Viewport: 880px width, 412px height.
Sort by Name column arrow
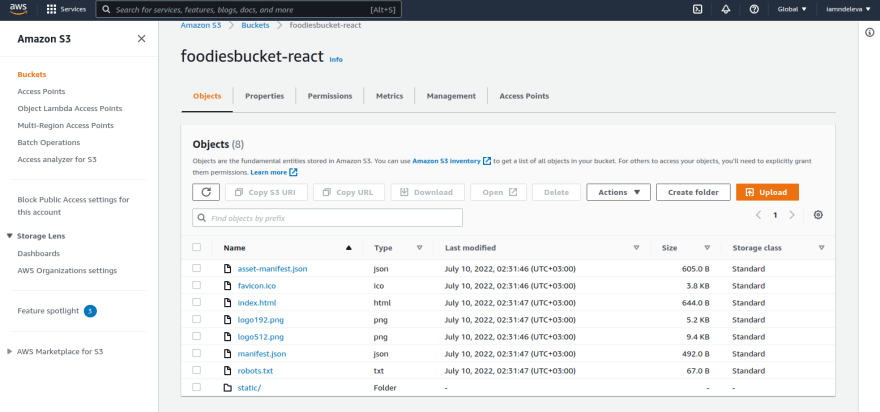click(349, 248)
